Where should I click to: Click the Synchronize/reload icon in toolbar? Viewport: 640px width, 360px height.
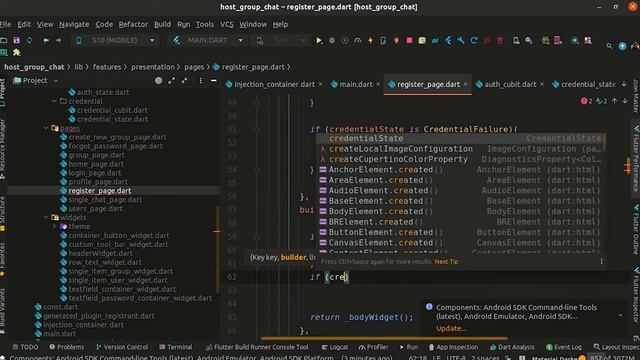pos(29,40)
